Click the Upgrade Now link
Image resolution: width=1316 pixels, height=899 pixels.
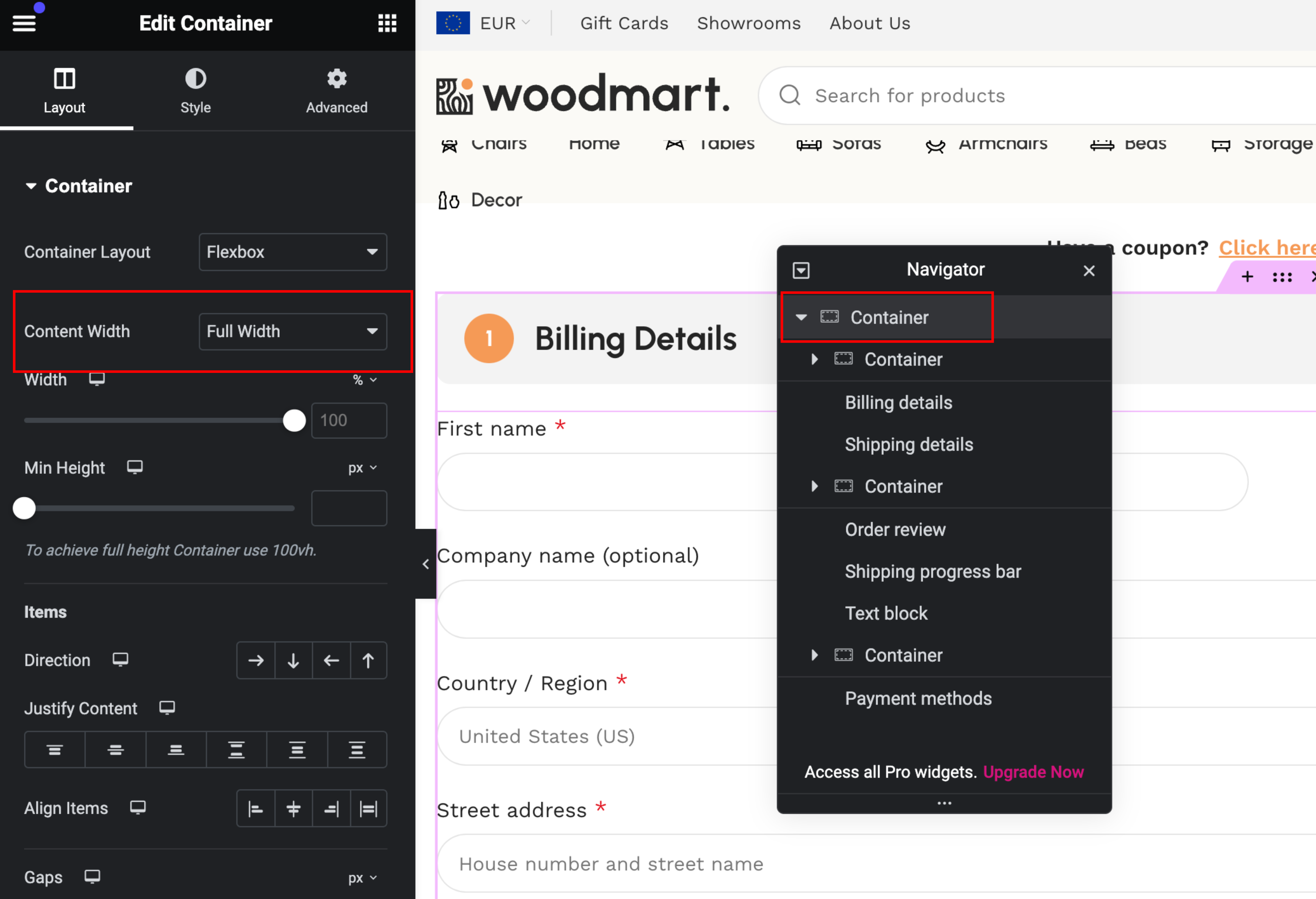1033,772
